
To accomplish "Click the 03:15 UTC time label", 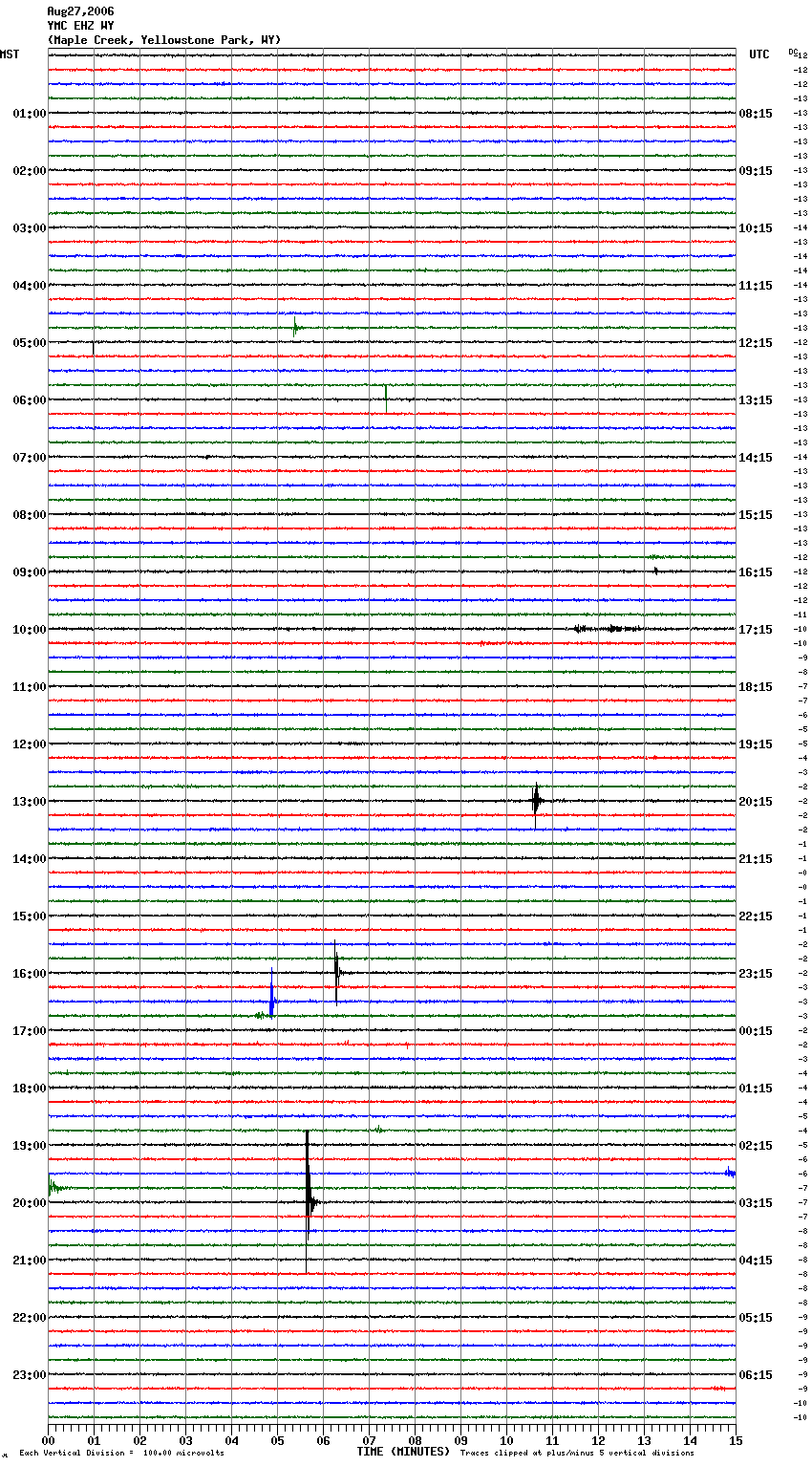I will click(x=756, y=1203).
